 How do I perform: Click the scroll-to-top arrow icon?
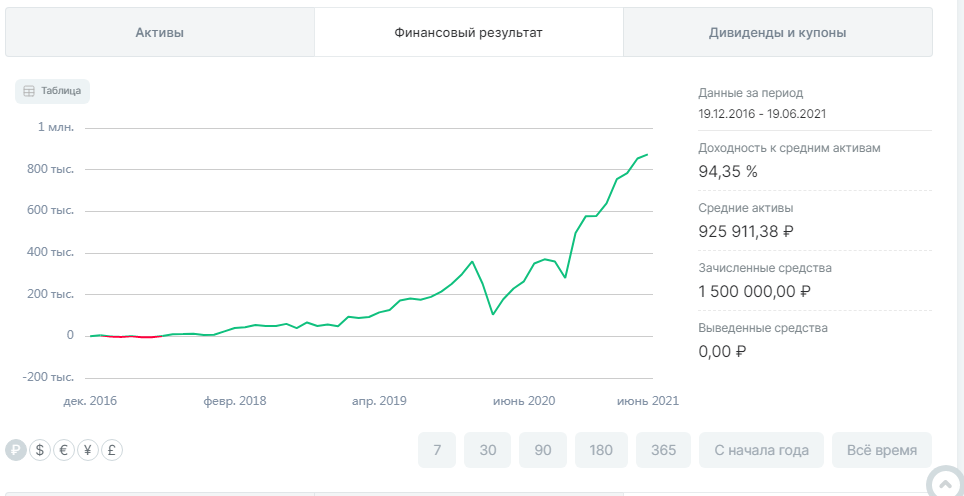946,483
